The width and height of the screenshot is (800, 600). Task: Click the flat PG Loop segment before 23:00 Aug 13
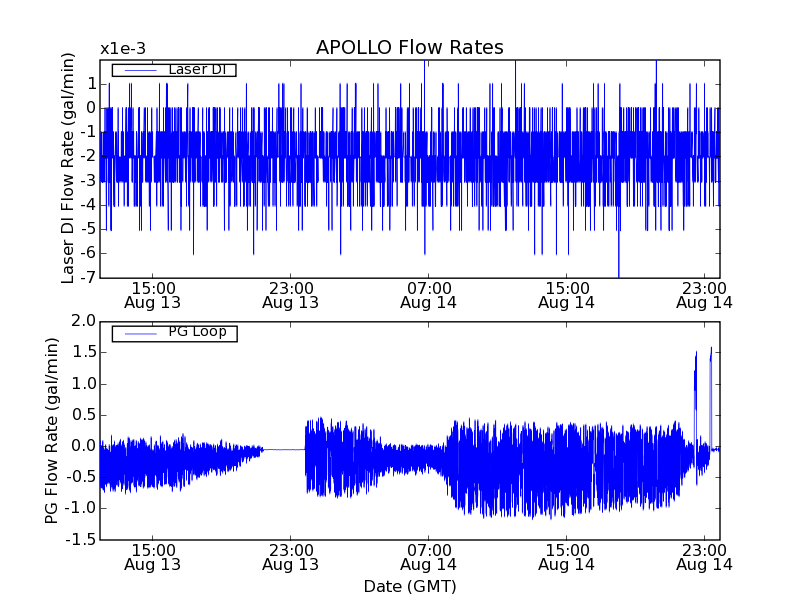point(284,450)
